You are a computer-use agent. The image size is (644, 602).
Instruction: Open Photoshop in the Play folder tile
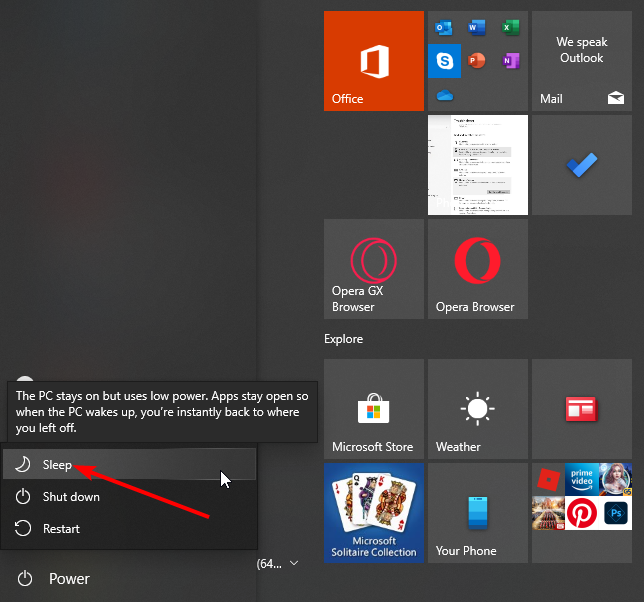click(616, 513)
